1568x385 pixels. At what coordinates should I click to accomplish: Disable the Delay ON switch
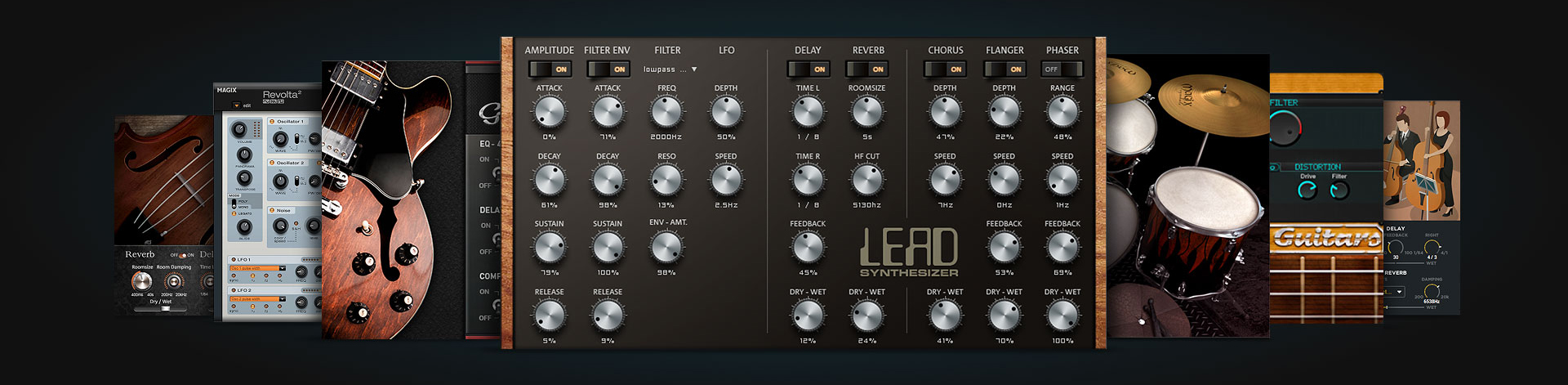click(808, 69)
